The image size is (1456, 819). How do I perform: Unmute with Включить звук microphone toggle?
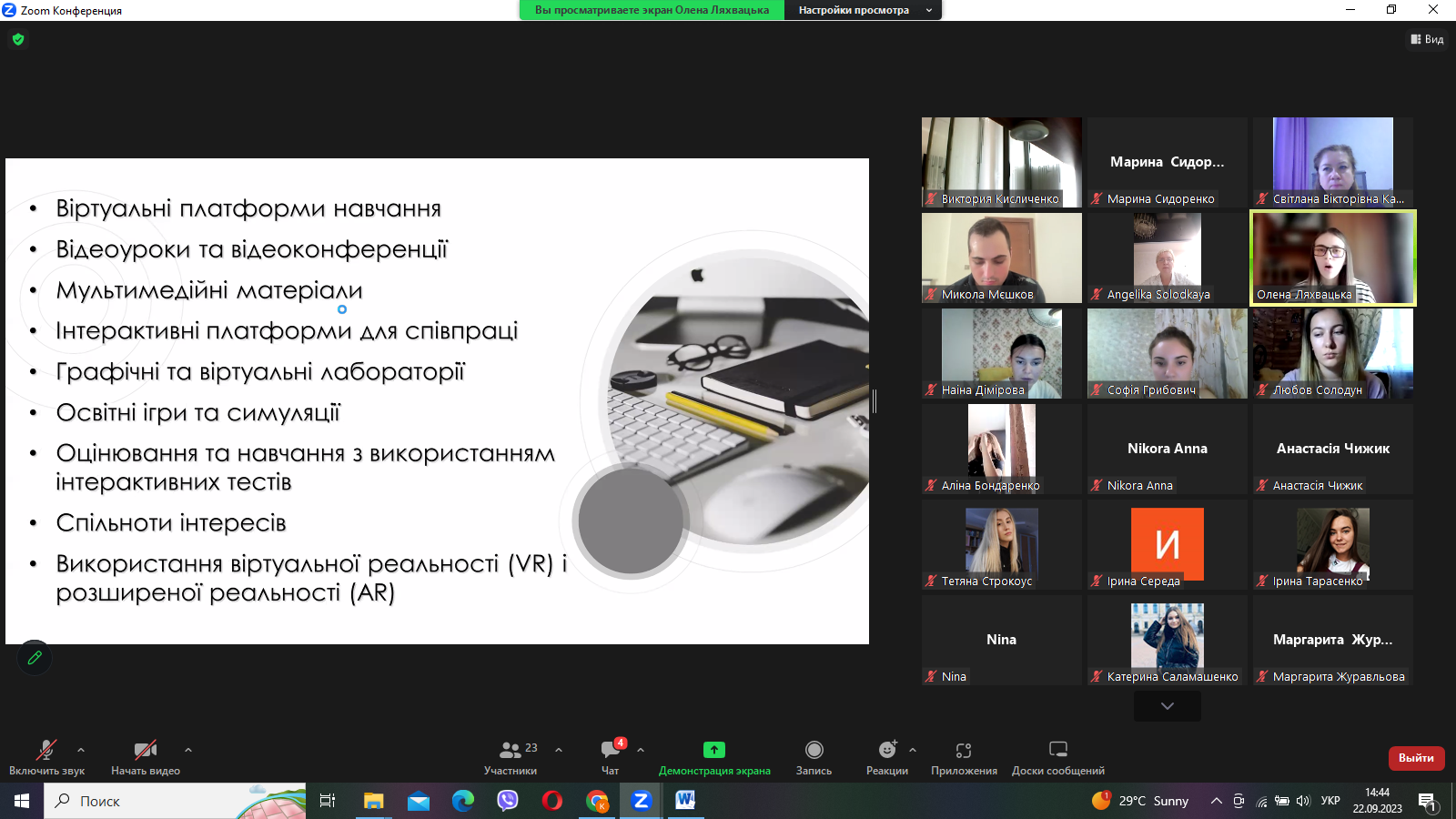46,757
